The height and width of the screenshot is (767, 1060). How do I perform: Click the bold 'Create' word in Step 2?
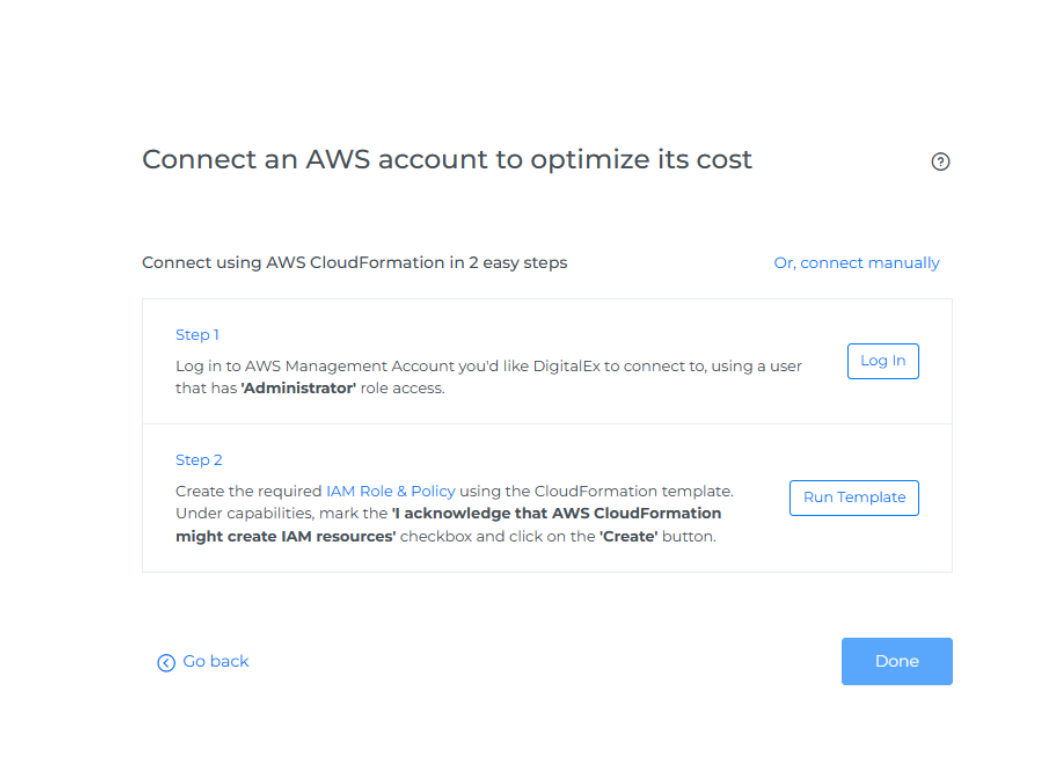tap(628, 536)
